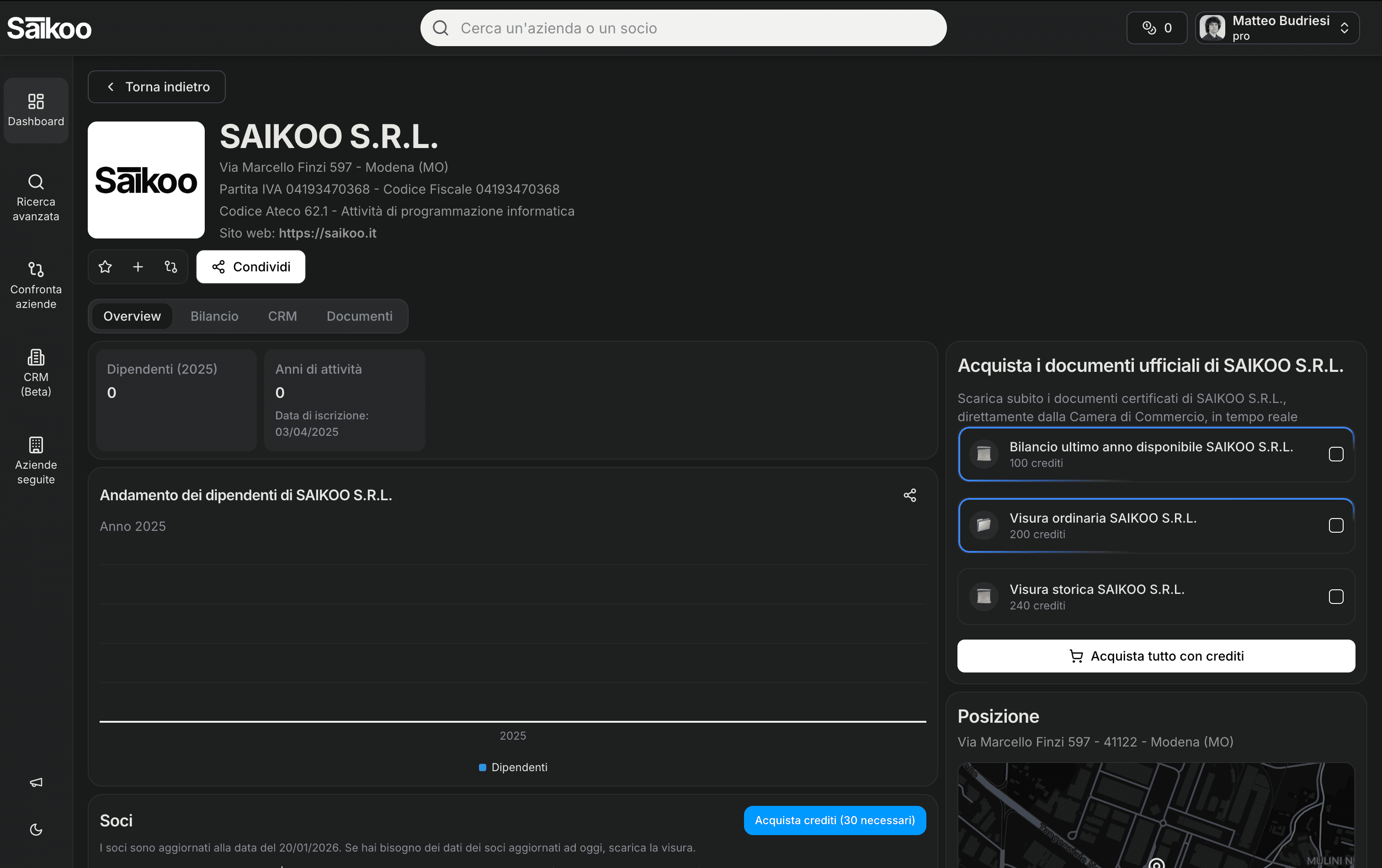The image size is (1382, 868).
Task: Buy all documents with Acquista tutto con crediti
Action: (x=1156, y=656)
